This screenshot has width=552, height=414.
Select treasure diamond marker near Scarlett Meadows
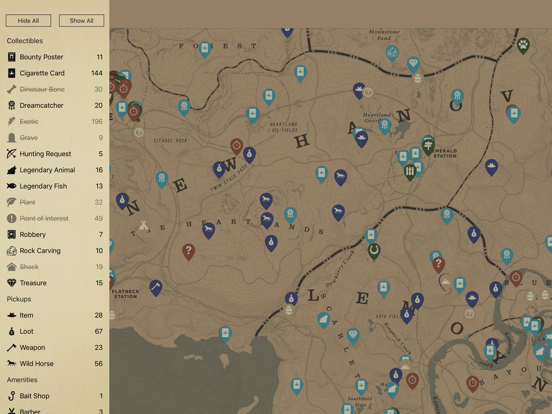click(x=353, y=335)
